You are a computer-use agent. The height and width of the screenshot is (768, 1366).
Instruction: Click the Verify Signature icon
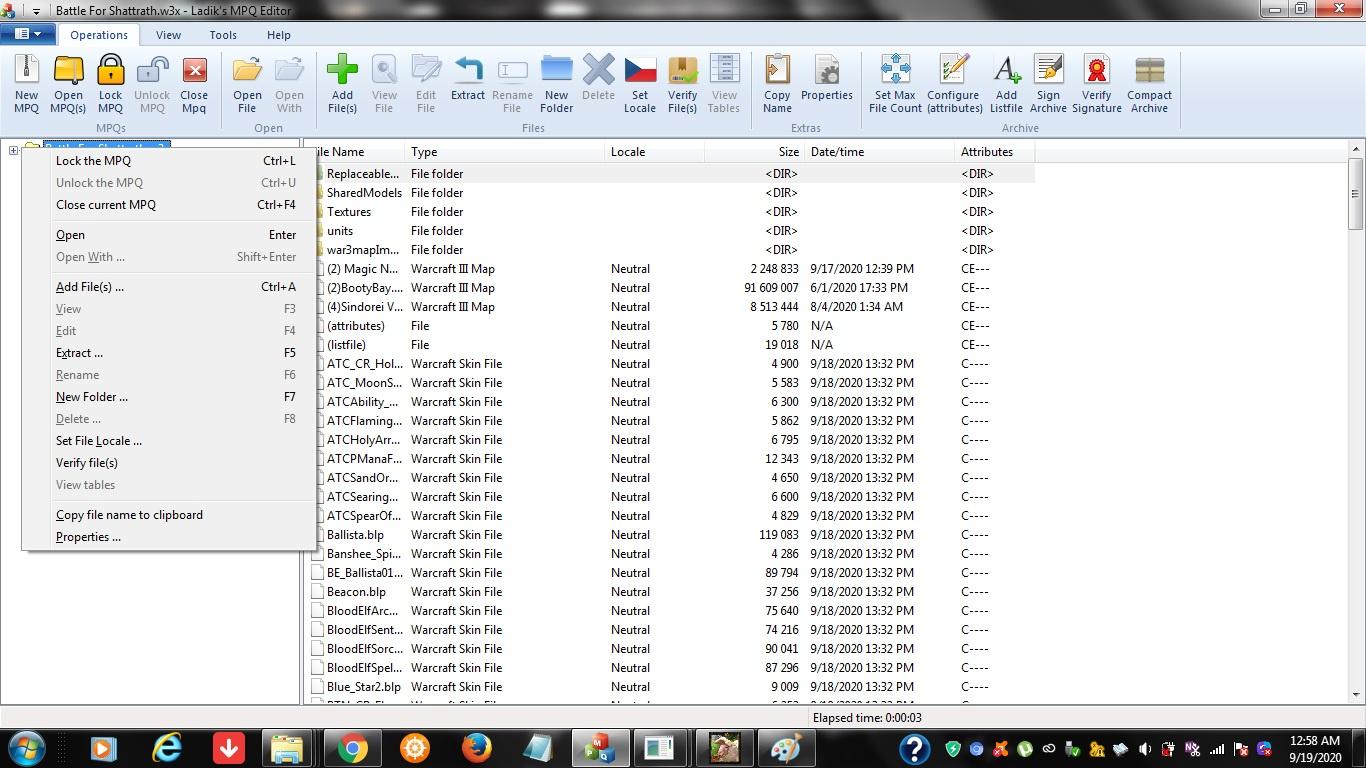tap(1097, 84)
